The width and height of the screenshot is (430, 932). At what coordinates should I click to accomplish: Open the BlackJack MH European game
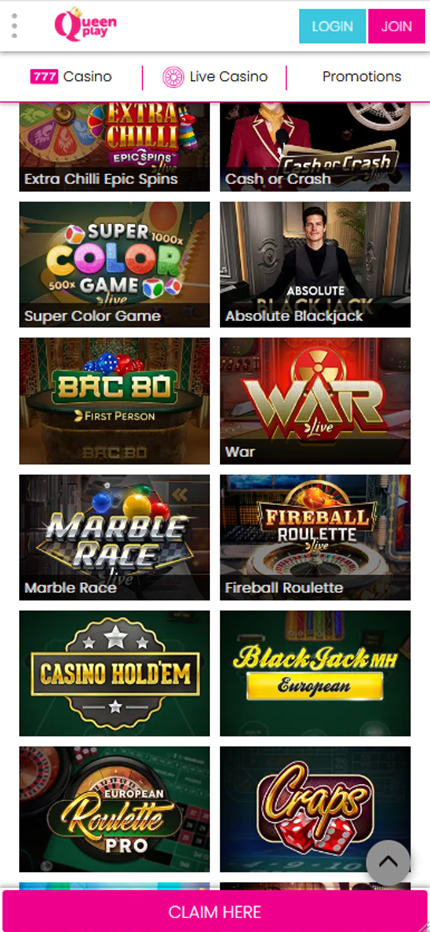click(x=315, y=673)
